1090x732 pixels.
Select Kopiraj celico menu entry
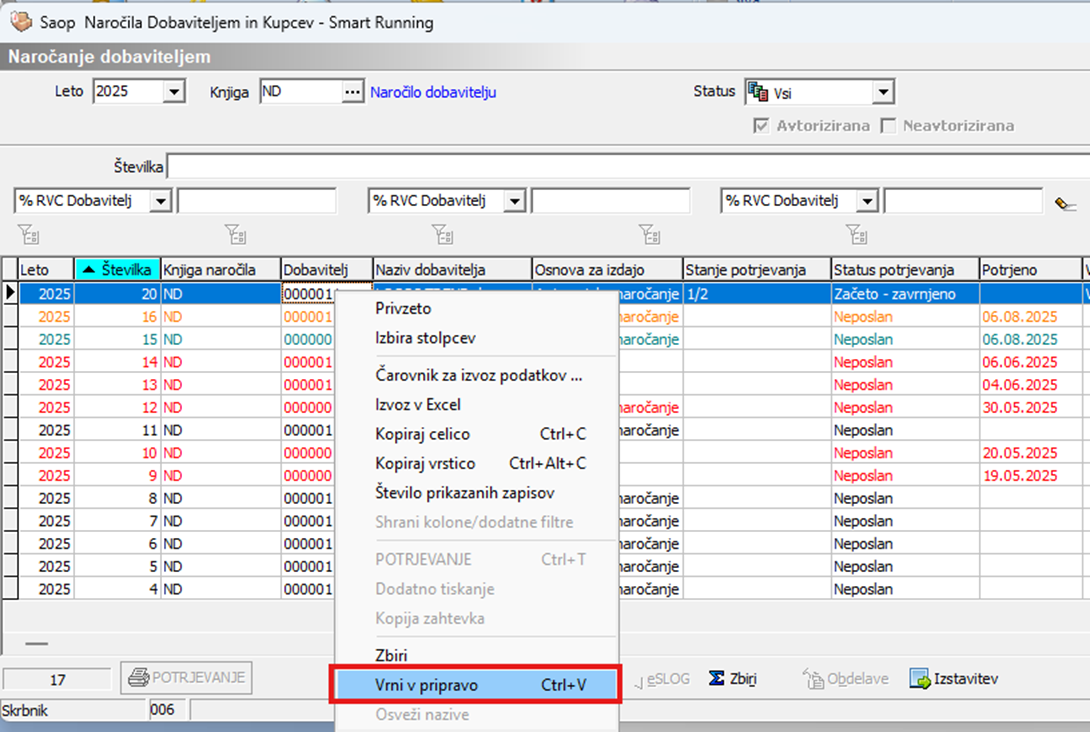(476, 434)
